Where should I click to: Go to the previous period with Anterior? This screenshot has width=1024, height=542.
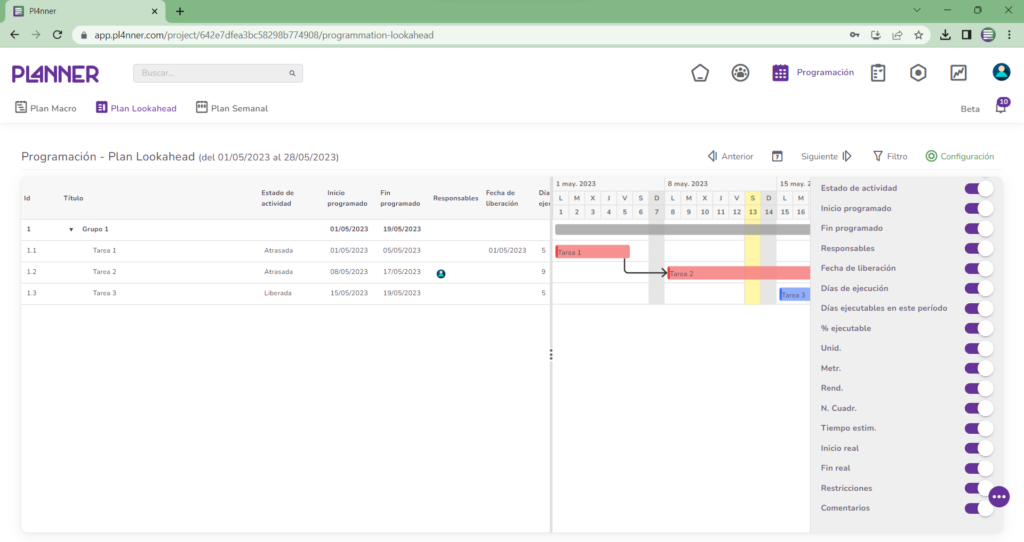click(x=731, y=156)
